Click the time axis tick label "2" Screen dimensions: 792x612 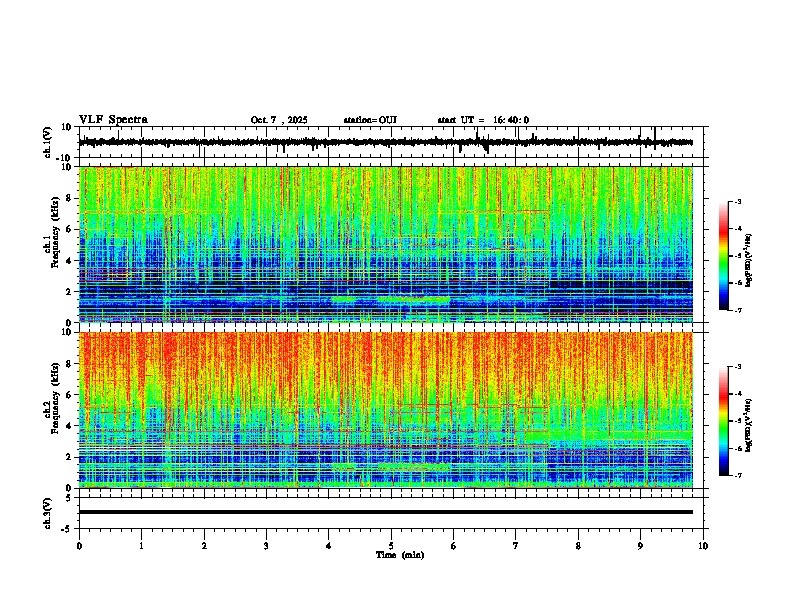tap(204, 546)
